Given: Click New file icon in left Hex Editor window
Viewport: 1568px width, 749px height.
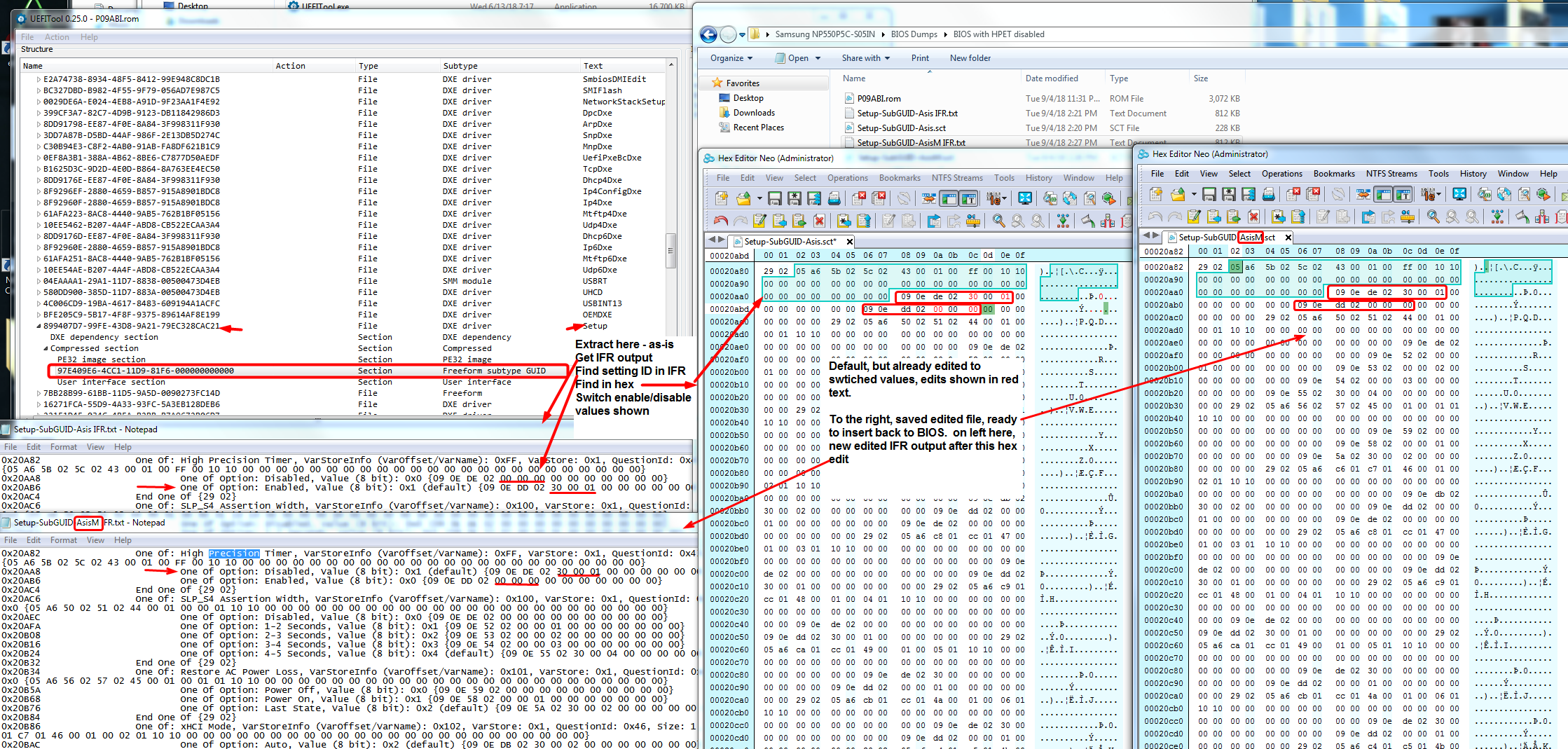Looking at the screenshot, I should 721,198.
